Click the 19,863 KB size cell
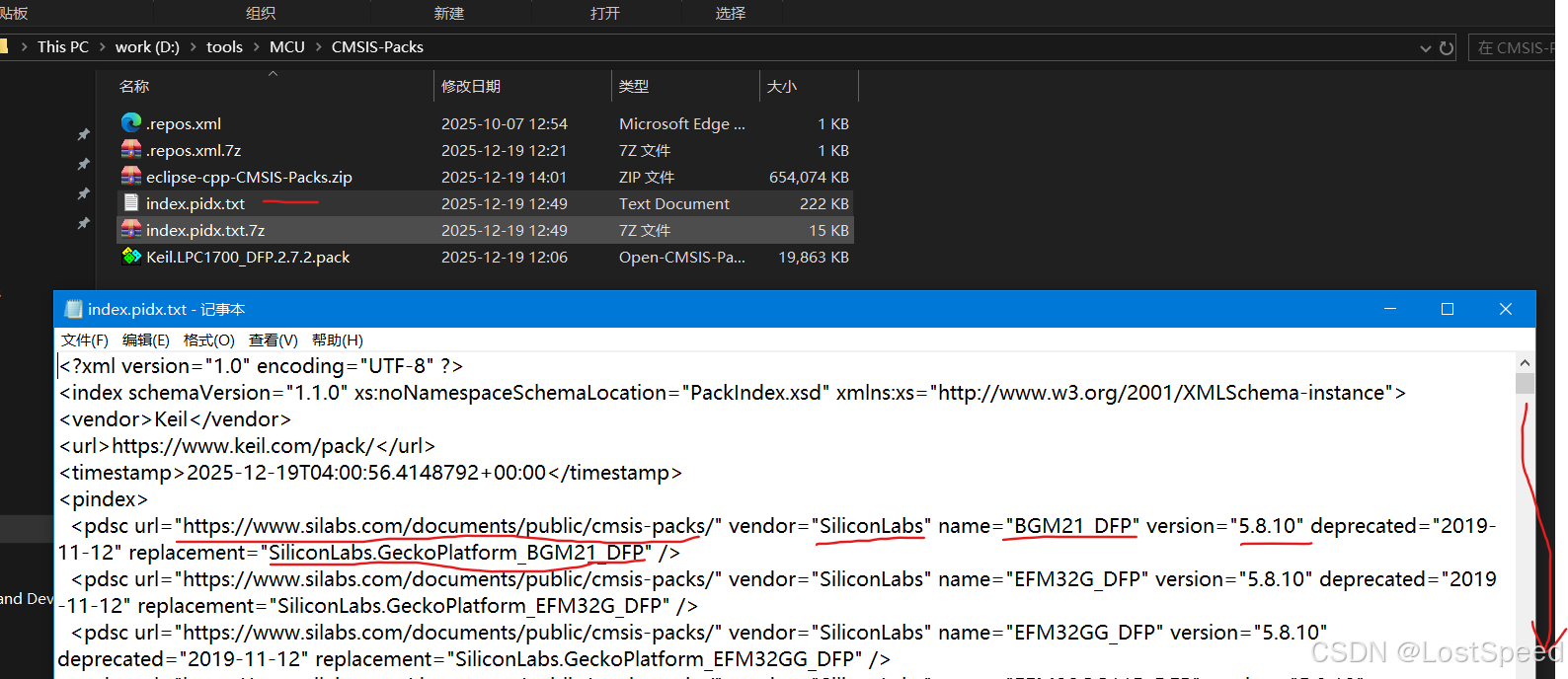This screenshot has height=679, width=1568. (x=814, y=257)
